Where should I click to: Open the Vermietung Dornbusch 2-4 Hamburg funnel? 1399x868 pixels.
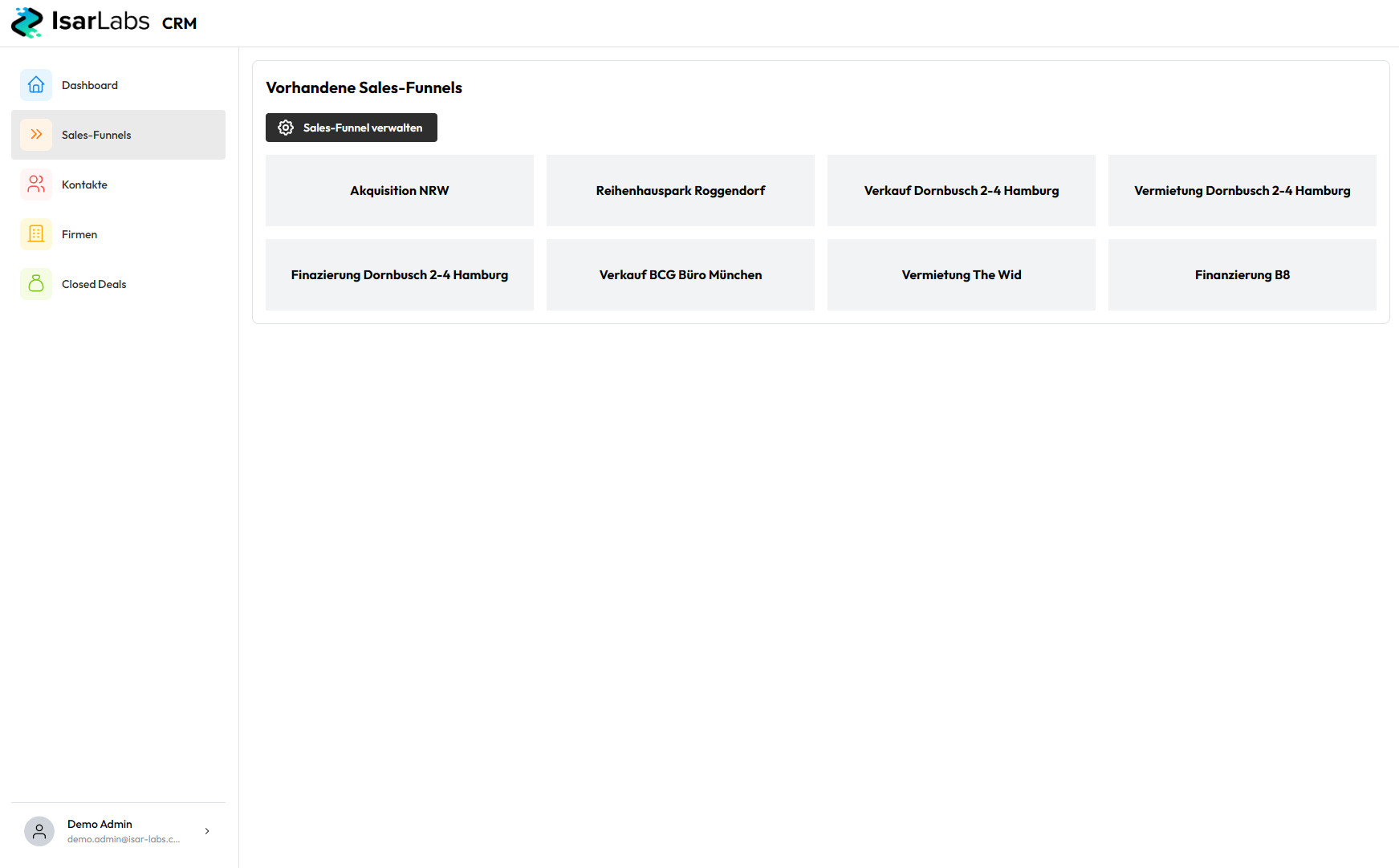coord(1242,190)
